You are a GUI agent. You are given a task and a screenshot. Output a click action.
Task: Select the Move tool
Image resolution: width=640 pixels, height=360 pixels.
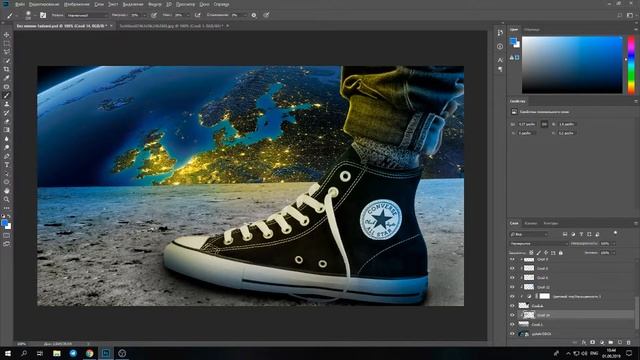click(x=7, y=35)
